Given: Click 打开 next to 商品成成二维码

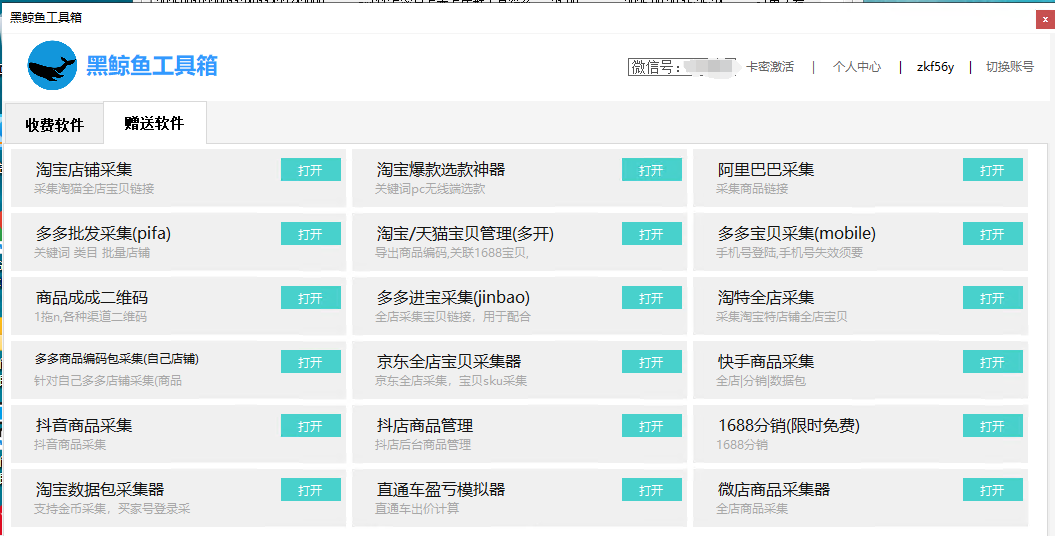Looking at the screenshot, I should (x=311, y=298).
